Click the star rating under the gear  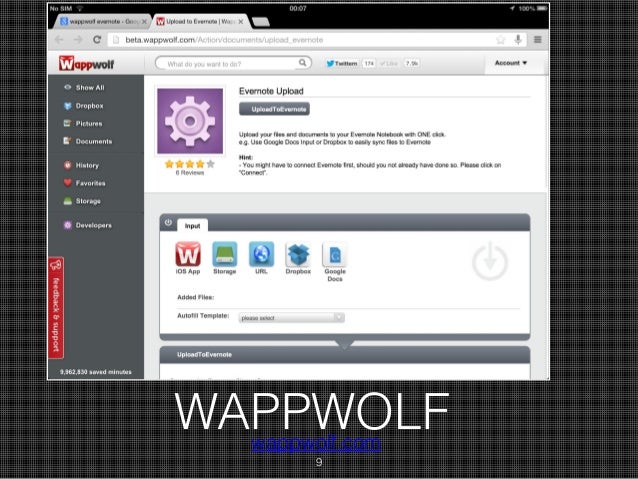coord(190,164)
